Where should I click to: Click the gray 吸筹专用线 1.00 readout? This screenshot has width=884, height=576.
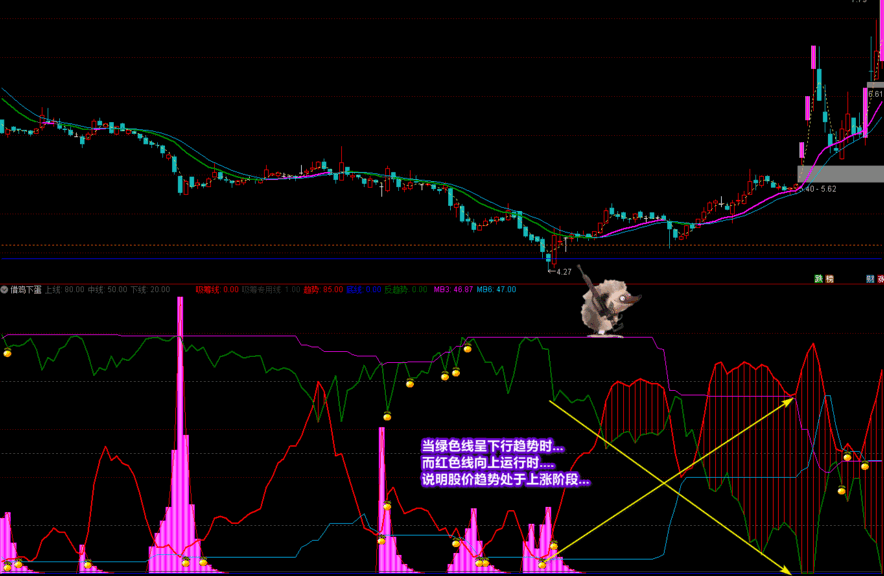pyautogui.click(x=271, y=290)
